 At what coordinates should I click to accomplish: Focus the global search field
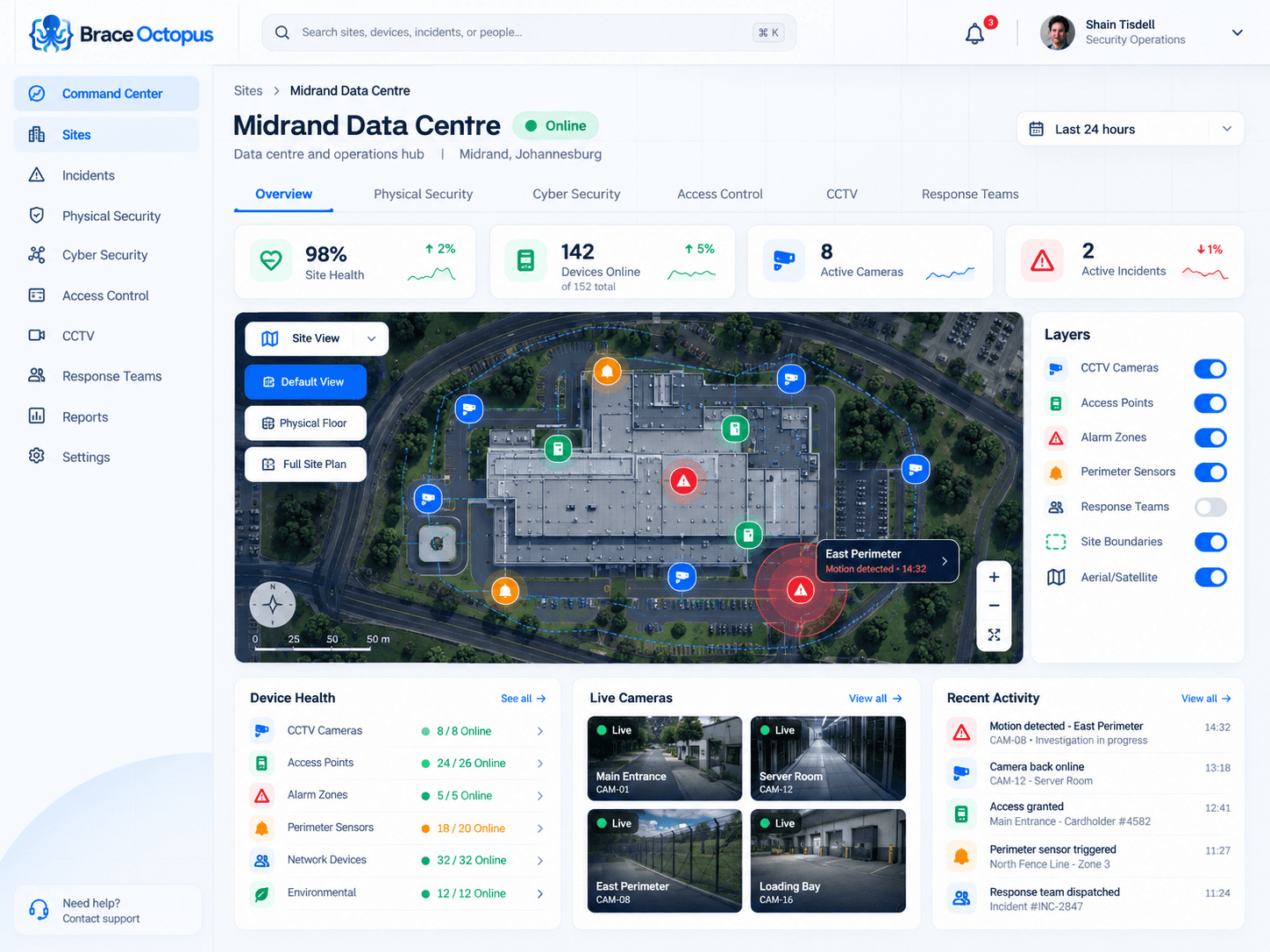529,32
